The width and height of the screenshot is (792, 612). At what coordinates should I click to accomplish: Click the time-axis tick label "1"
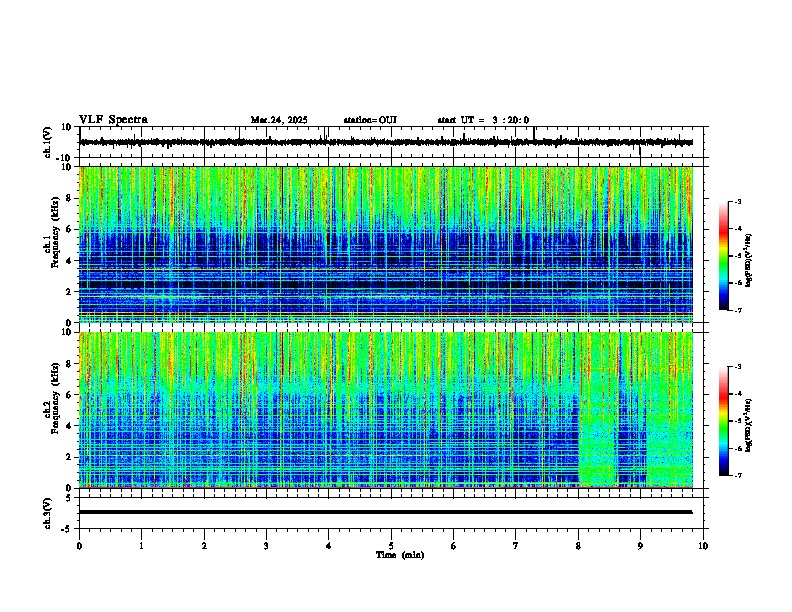click(141, 546)
